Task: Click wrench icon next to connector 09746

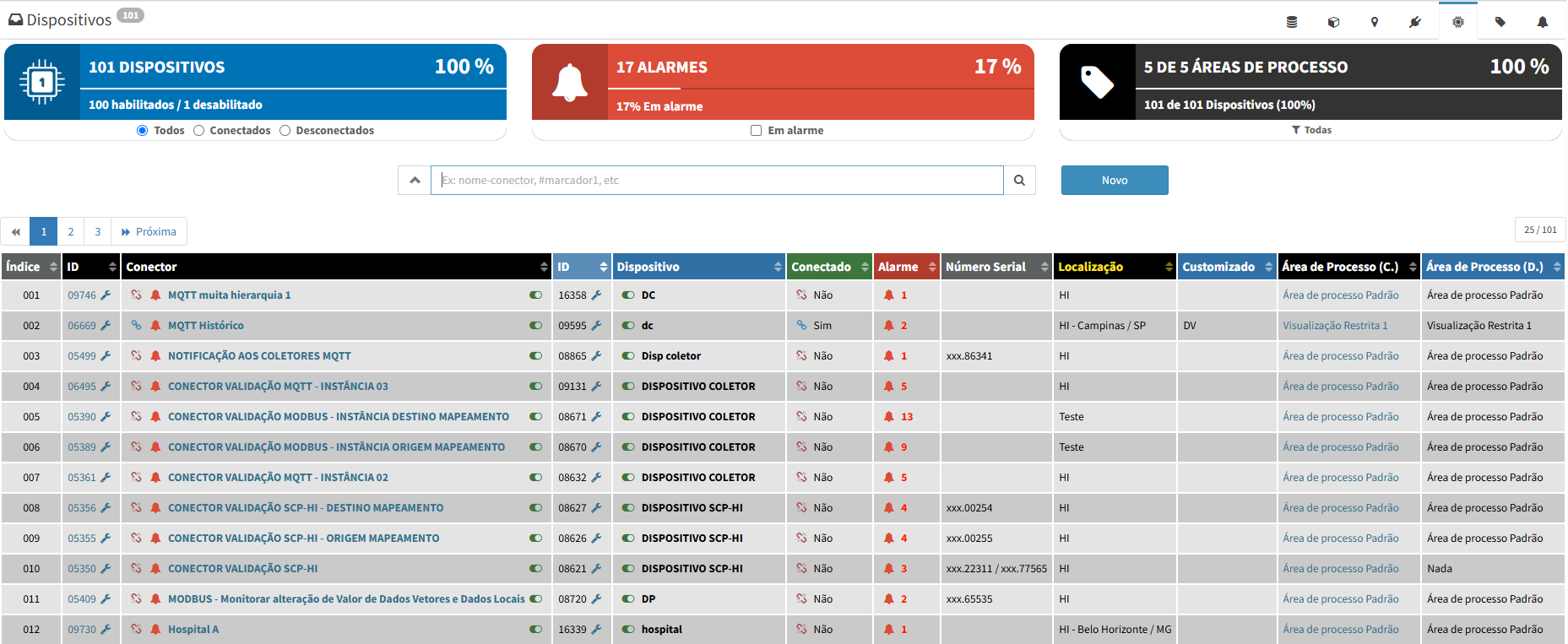Action: tap(106, 295)
